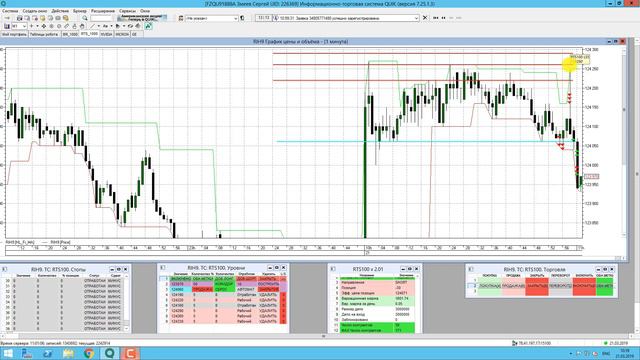The width and height of the screenshot is (640, 360).
Task: Select the Aa text label tool
Action: point(105,26)
